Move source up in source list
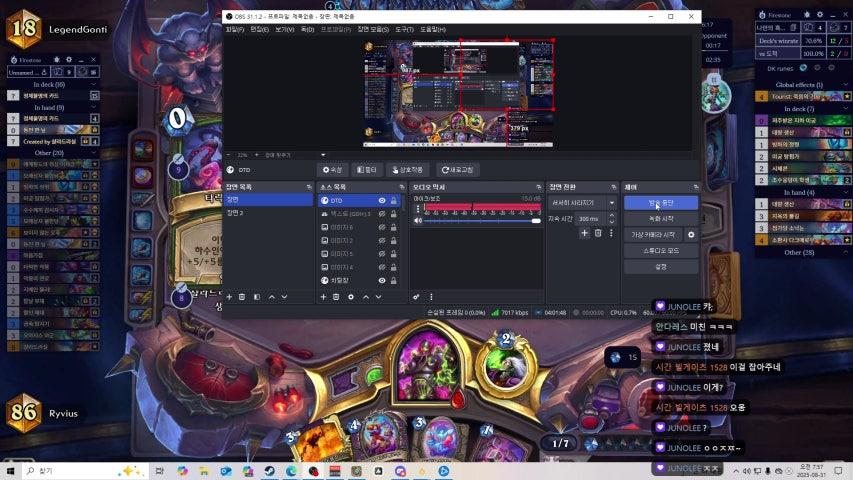The width and height of the screenshot is (853, 480). (x=366, y=297)
